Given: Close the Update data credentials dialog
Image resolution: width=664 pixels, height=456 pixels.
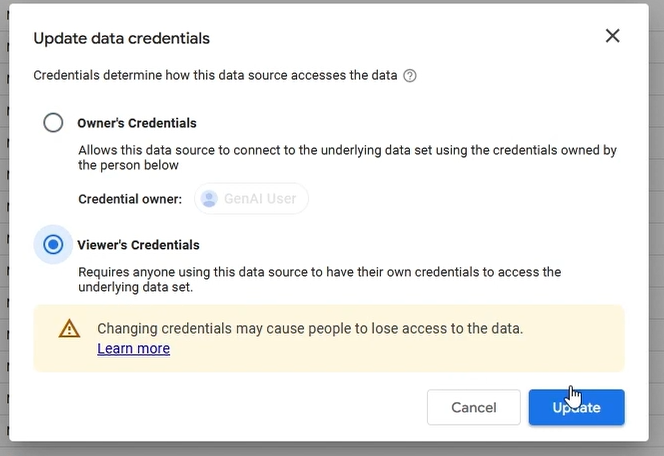Looking at the screenshot, I should point(613,37).
